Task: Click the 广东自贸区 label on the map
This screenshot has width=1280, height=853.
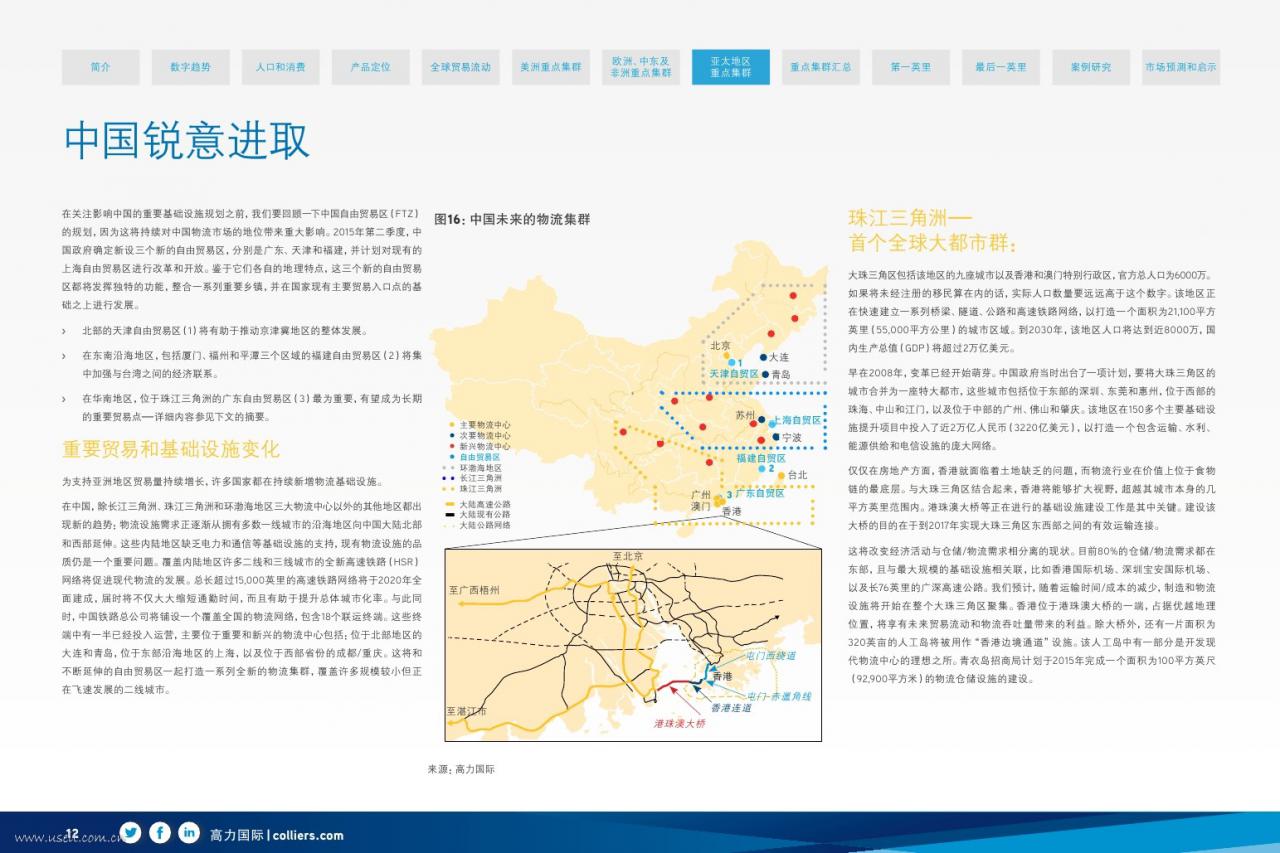Action: click(760, 493)
